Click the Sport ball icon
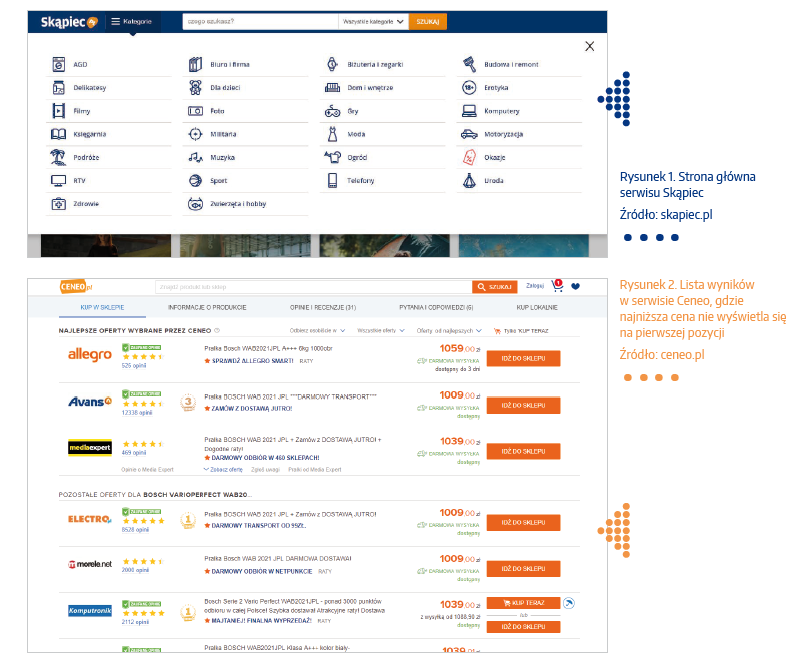800x665 pixels. pyautogui.click(x=195, y=181)
